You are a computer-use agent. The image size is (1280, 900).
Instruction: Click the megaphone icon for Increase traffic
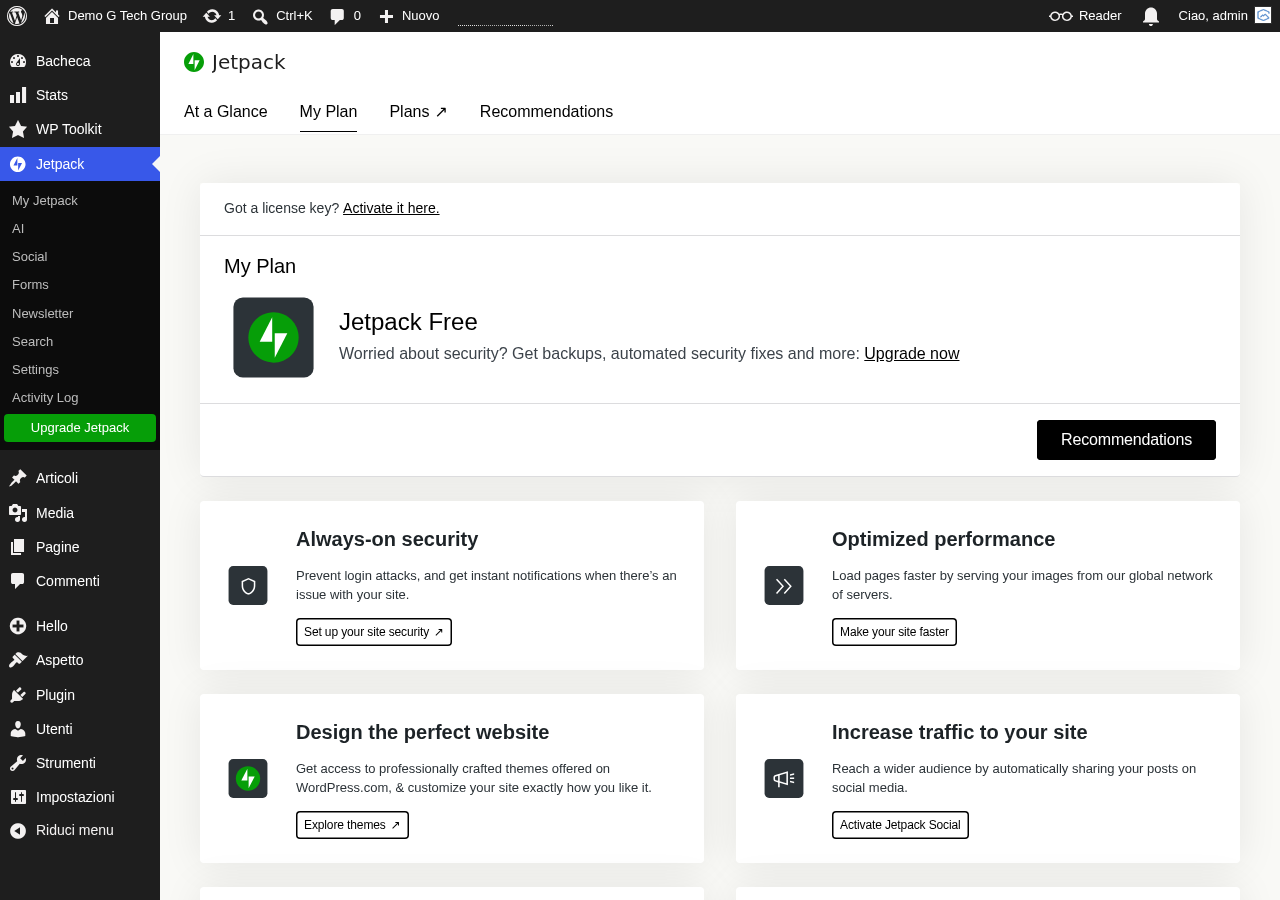[x=784, y=779]
